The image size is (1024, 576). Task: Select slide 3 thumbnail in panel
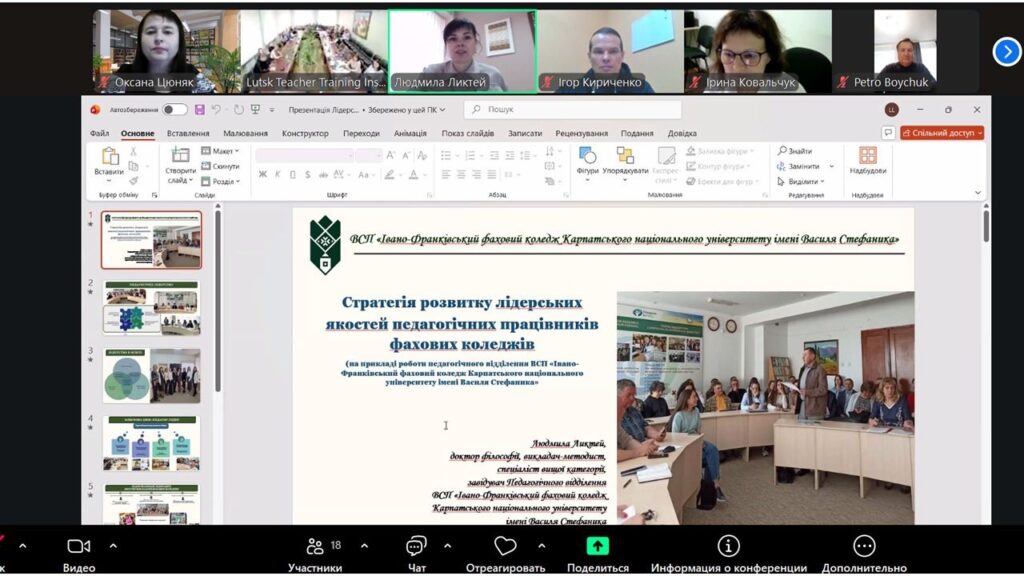pyautogui.click(x=151, y=375)
